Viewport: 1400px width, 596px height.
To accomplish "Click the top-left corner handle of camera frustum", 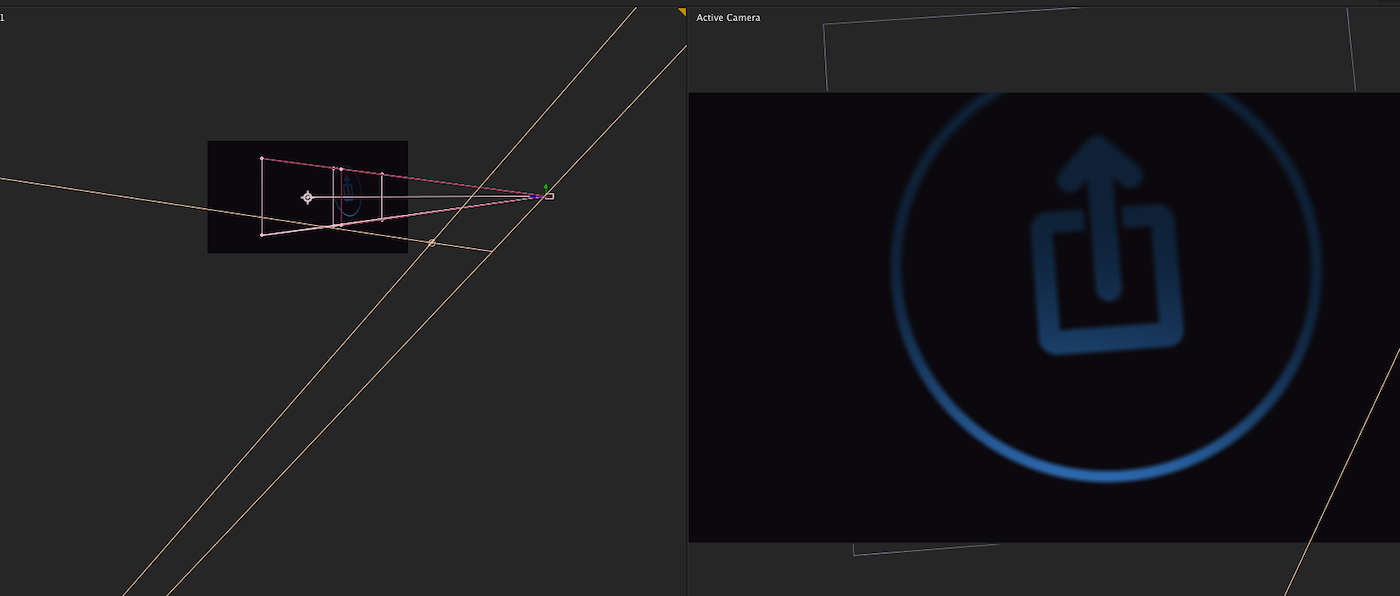I will tap(262, 158).
